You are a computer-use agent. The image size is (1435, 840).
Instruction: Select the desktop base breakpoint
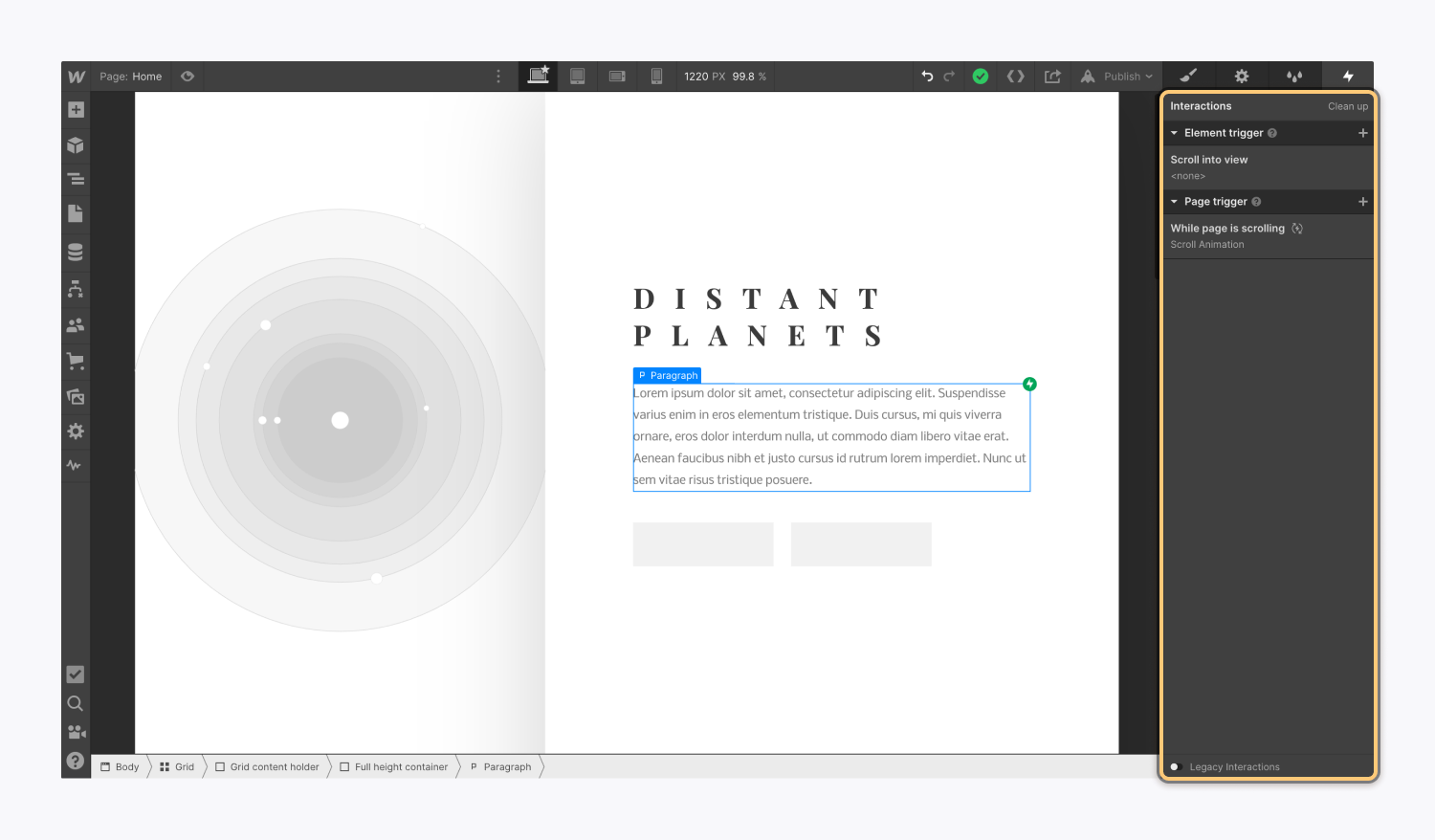(539, 77)
